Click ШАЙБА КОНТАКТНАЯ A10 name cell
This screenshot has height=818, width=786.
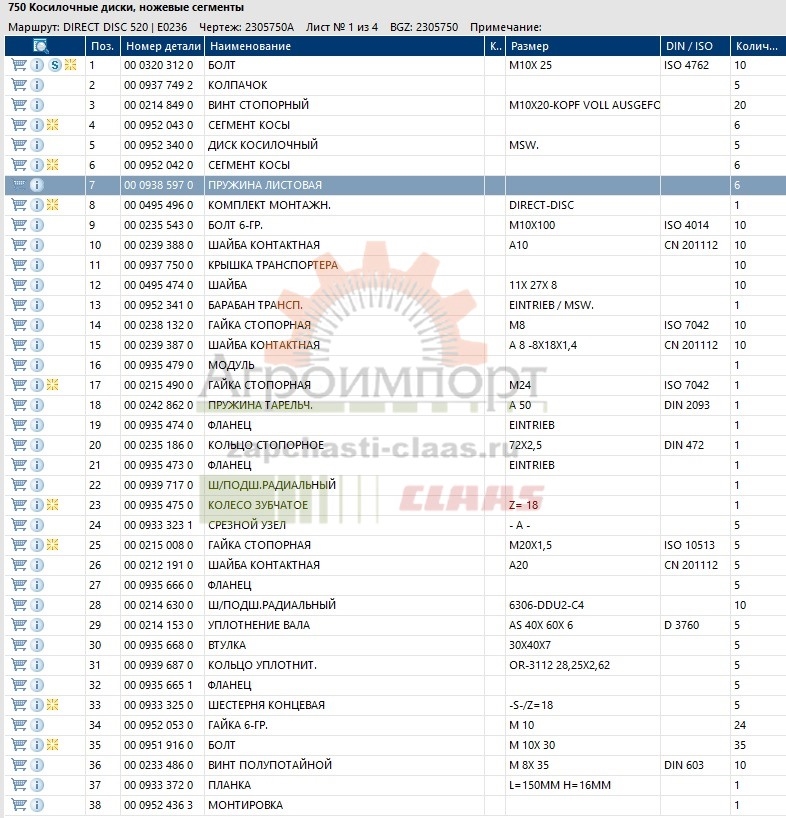[x=264, y=245]
